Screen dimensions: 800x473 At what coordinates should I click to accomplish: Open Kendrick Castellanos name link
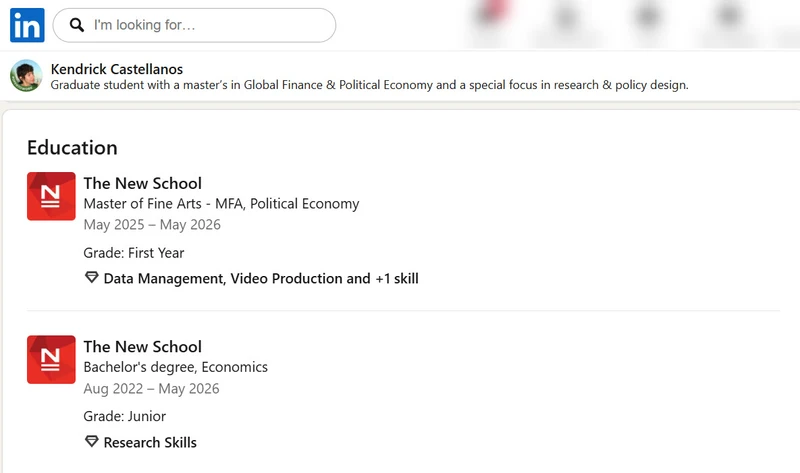coord(117,69)
